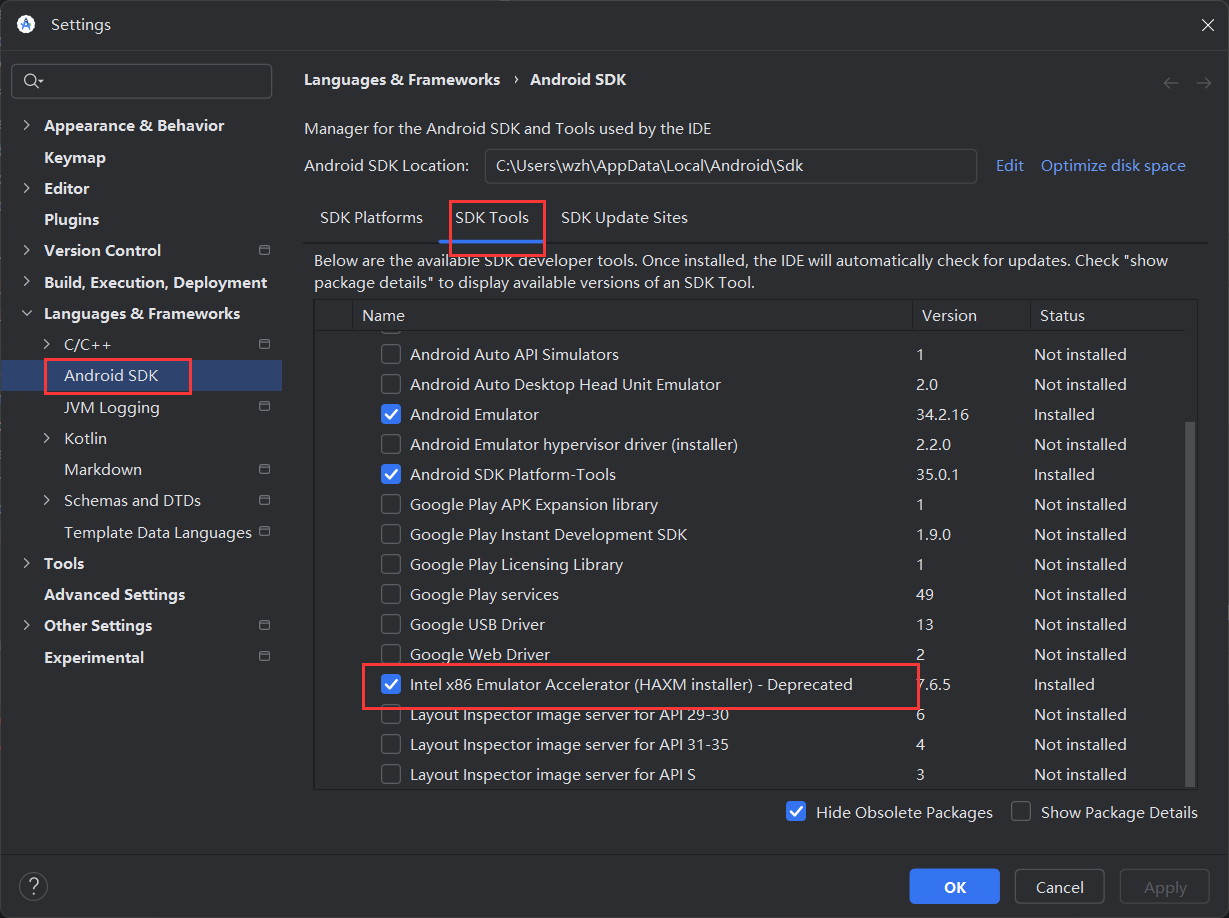Navigate back with the left arrow
Image resolution: width=1229 pixels, height=918 pixels.
1171,83
